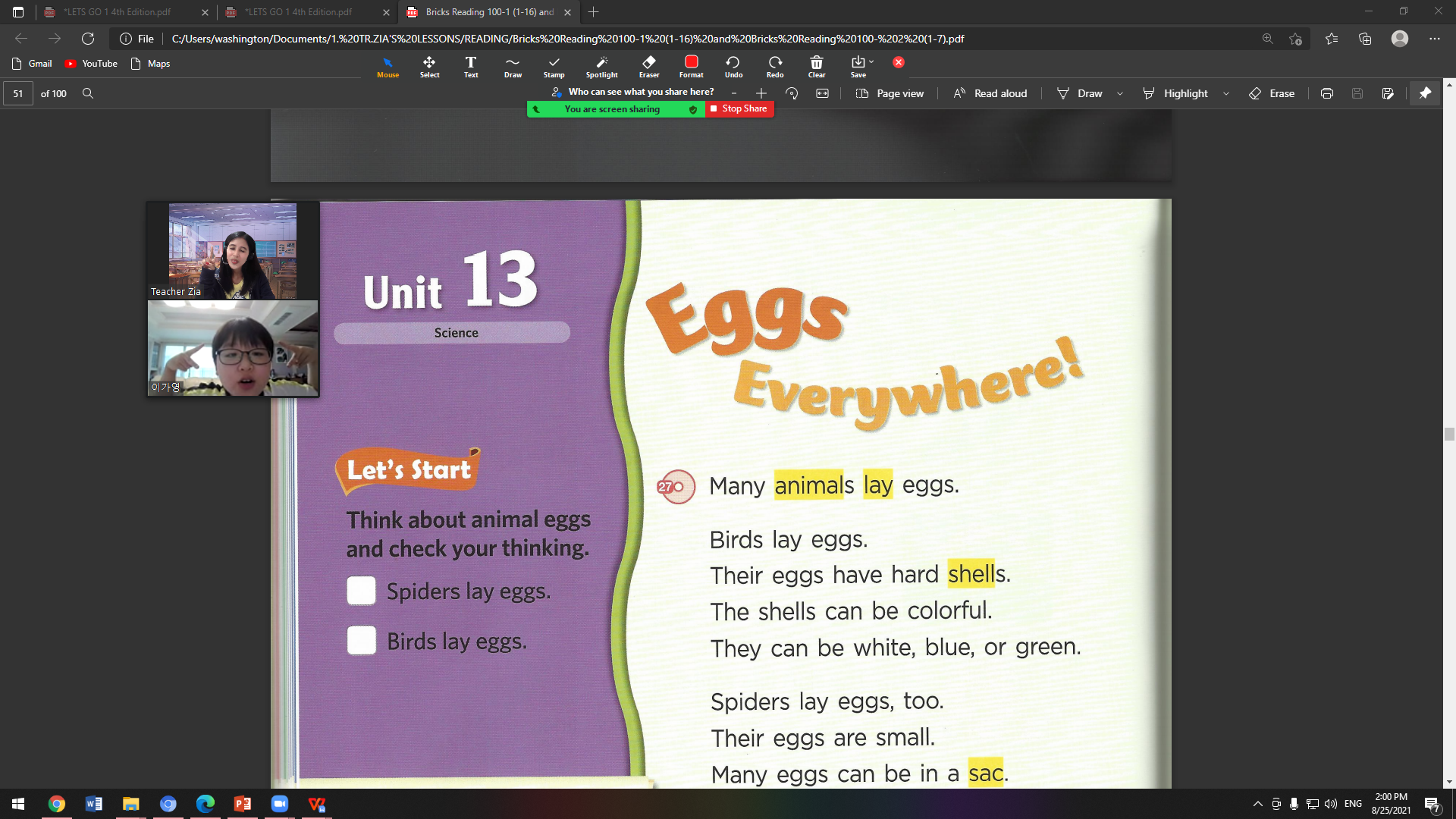The image size is (1456, 819).
Task: Open the browser profile icon
Action: click(x=1400, y=39)
